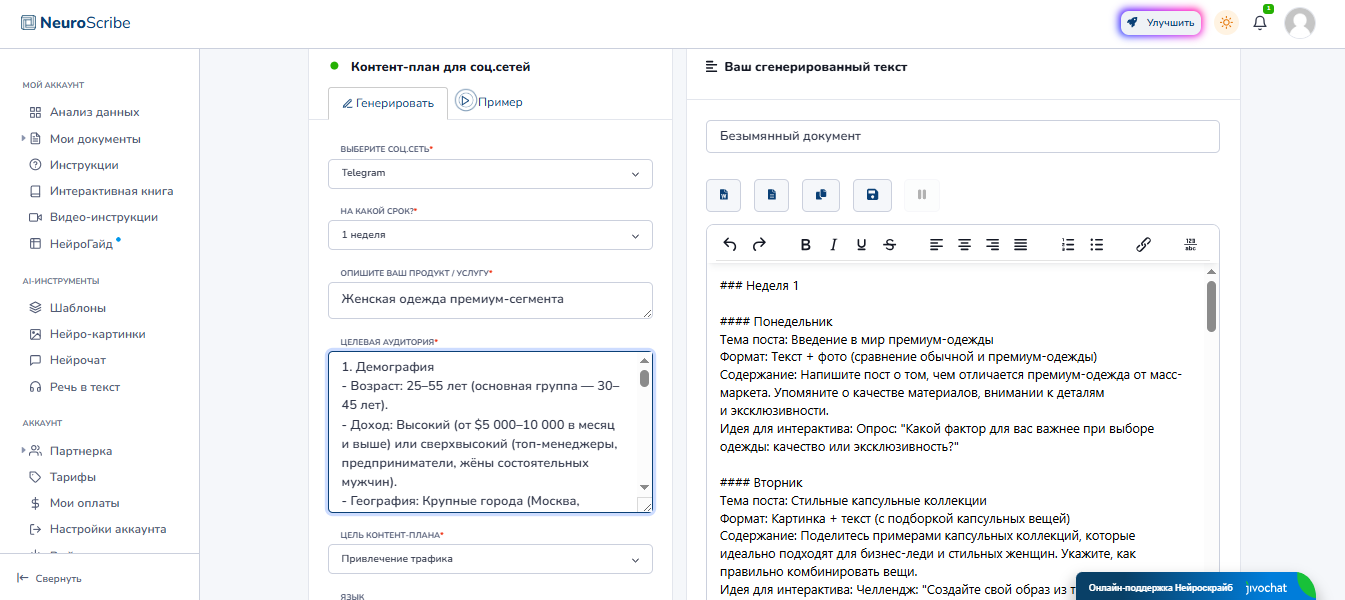
Task: Click Безымянный документ title field
Action: point(962,136)
